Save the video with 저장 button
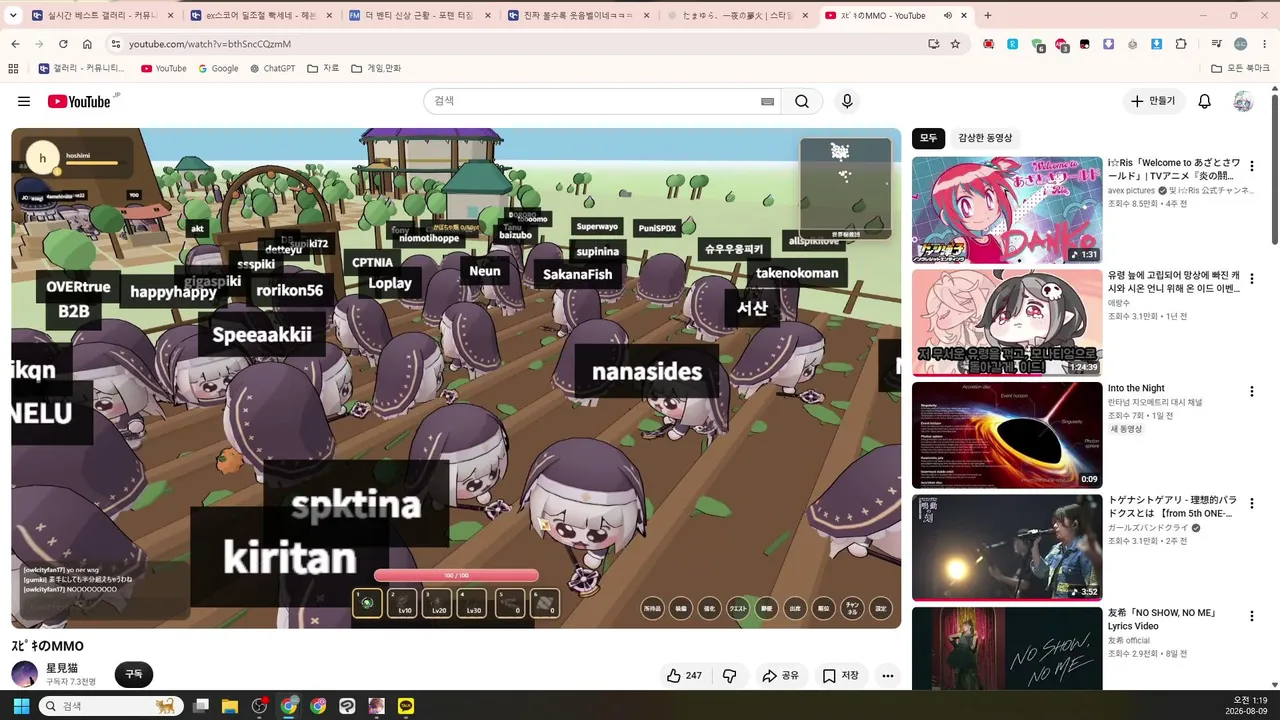 pyautogui.click(x=840, y=676)
